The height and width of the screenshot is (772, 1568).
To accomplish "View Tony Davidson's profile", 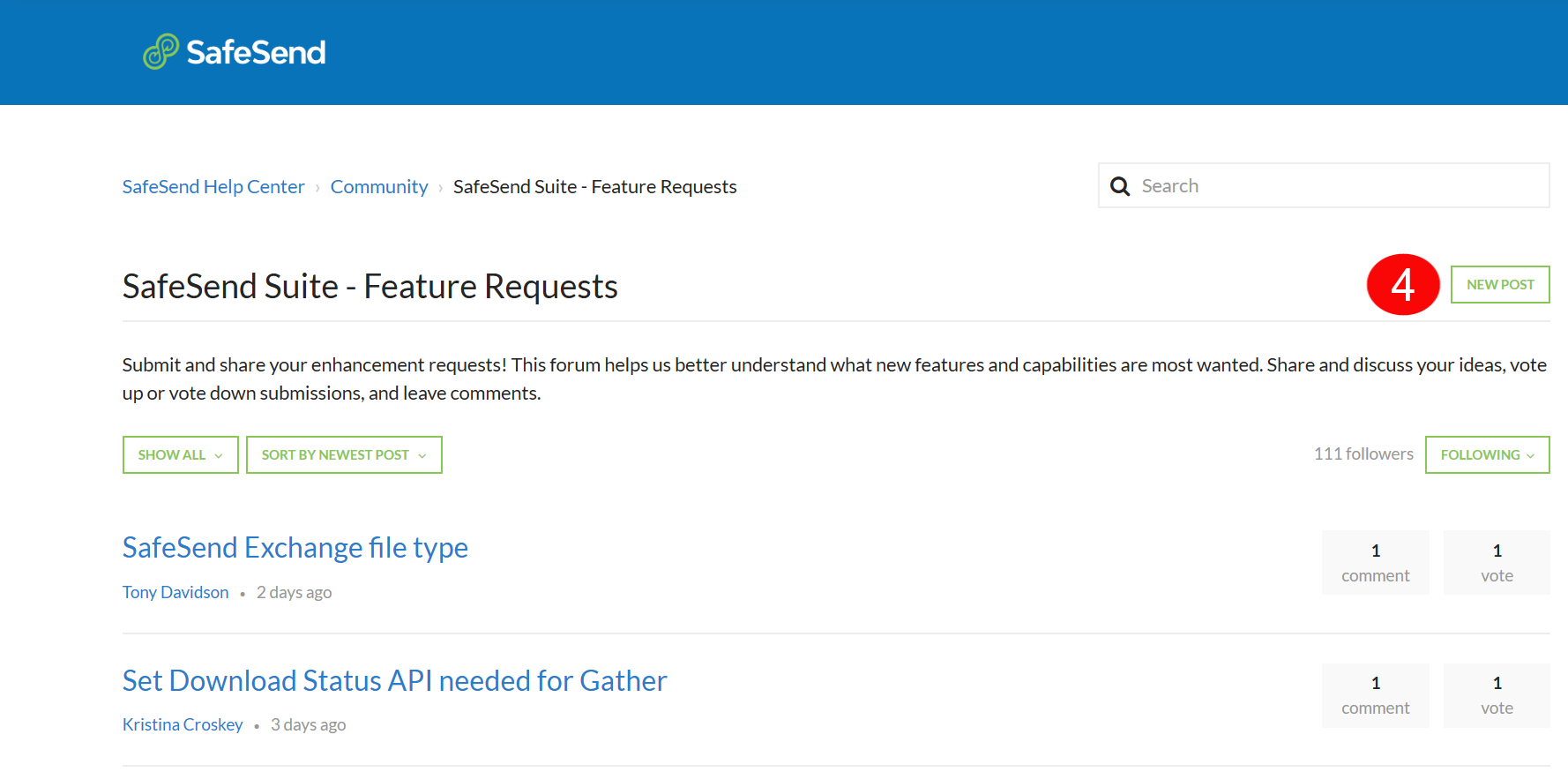I will pyautogui.click(x=175, y=592).
